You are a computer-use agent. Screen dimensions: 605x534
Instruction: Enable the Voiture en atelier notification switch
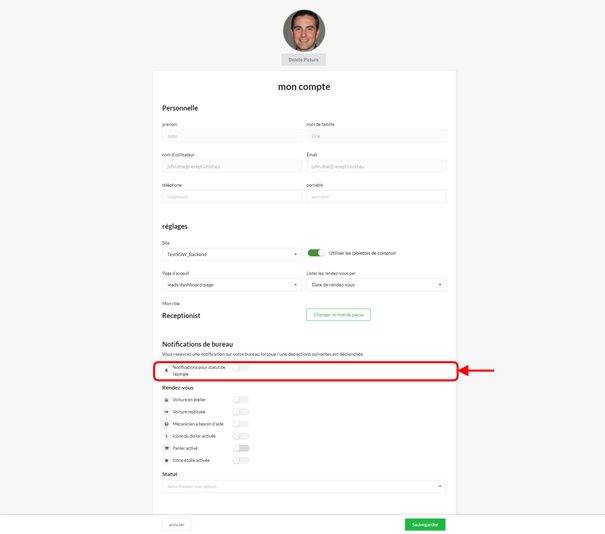pos(241,400)
